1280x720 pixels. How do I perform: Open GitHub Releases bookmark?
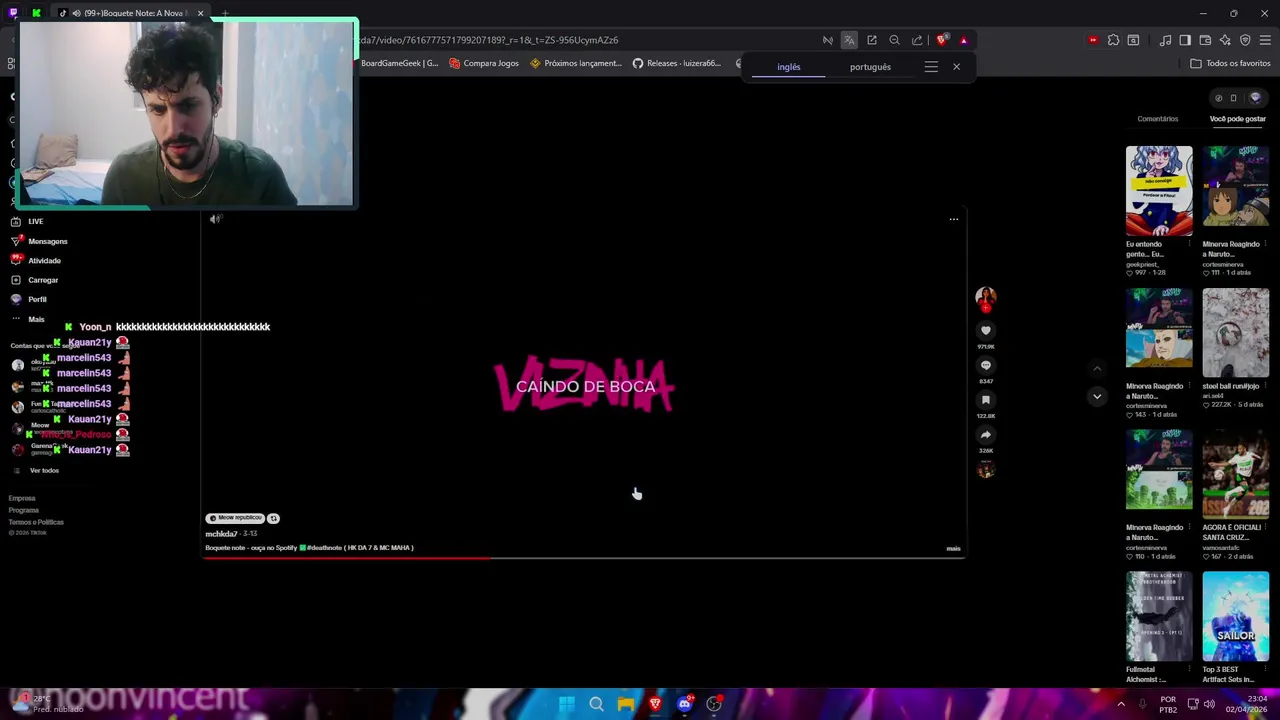click(x=677, y=63)
